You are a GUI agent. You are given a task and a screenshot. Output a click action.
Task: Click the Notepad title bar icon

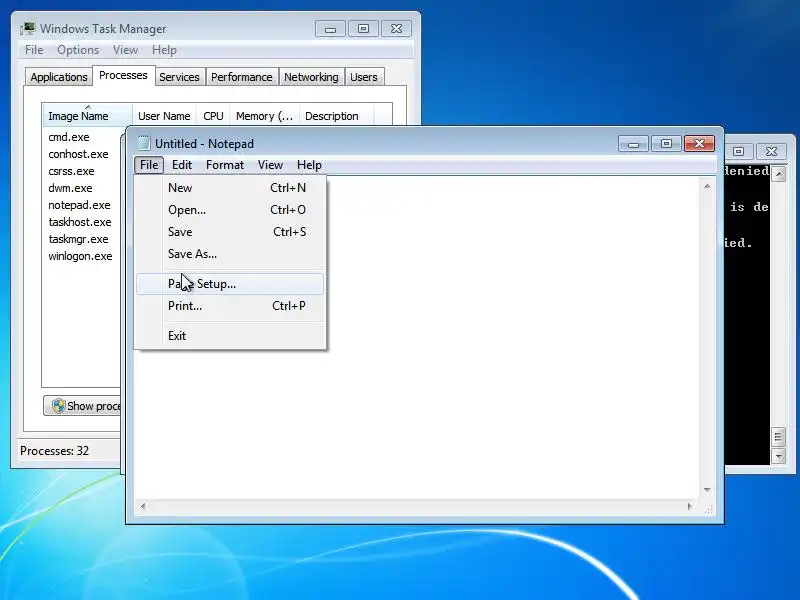[144, 144]
